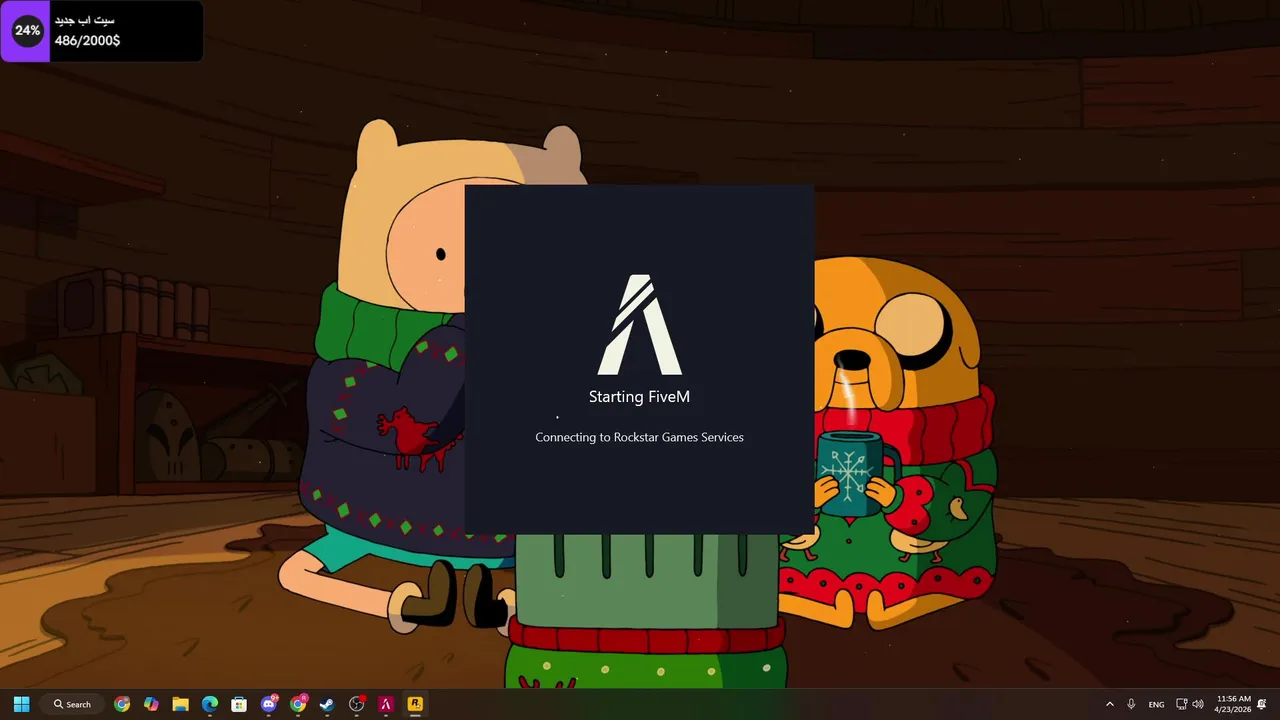Open the Chrome icon beside Copilot

[122, 704]
